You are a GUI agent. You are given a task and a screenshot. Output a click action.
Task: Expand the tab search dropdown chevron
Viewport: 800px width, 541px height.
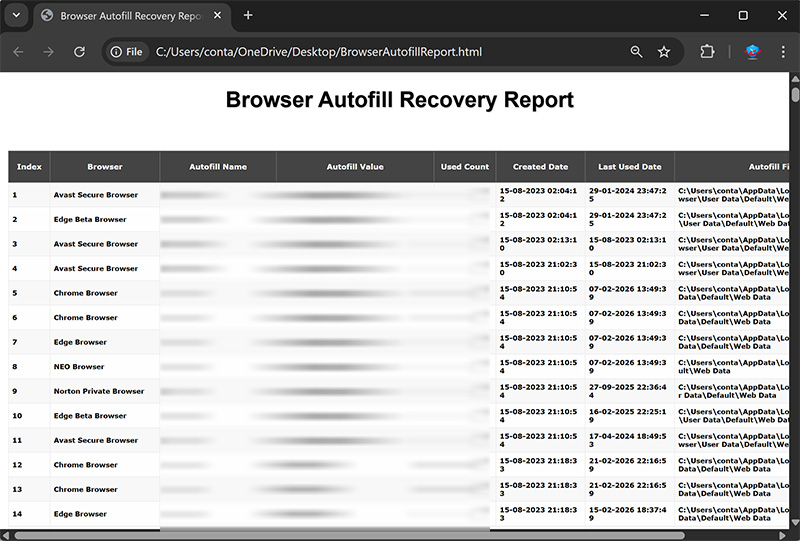[x=16, y=15]
